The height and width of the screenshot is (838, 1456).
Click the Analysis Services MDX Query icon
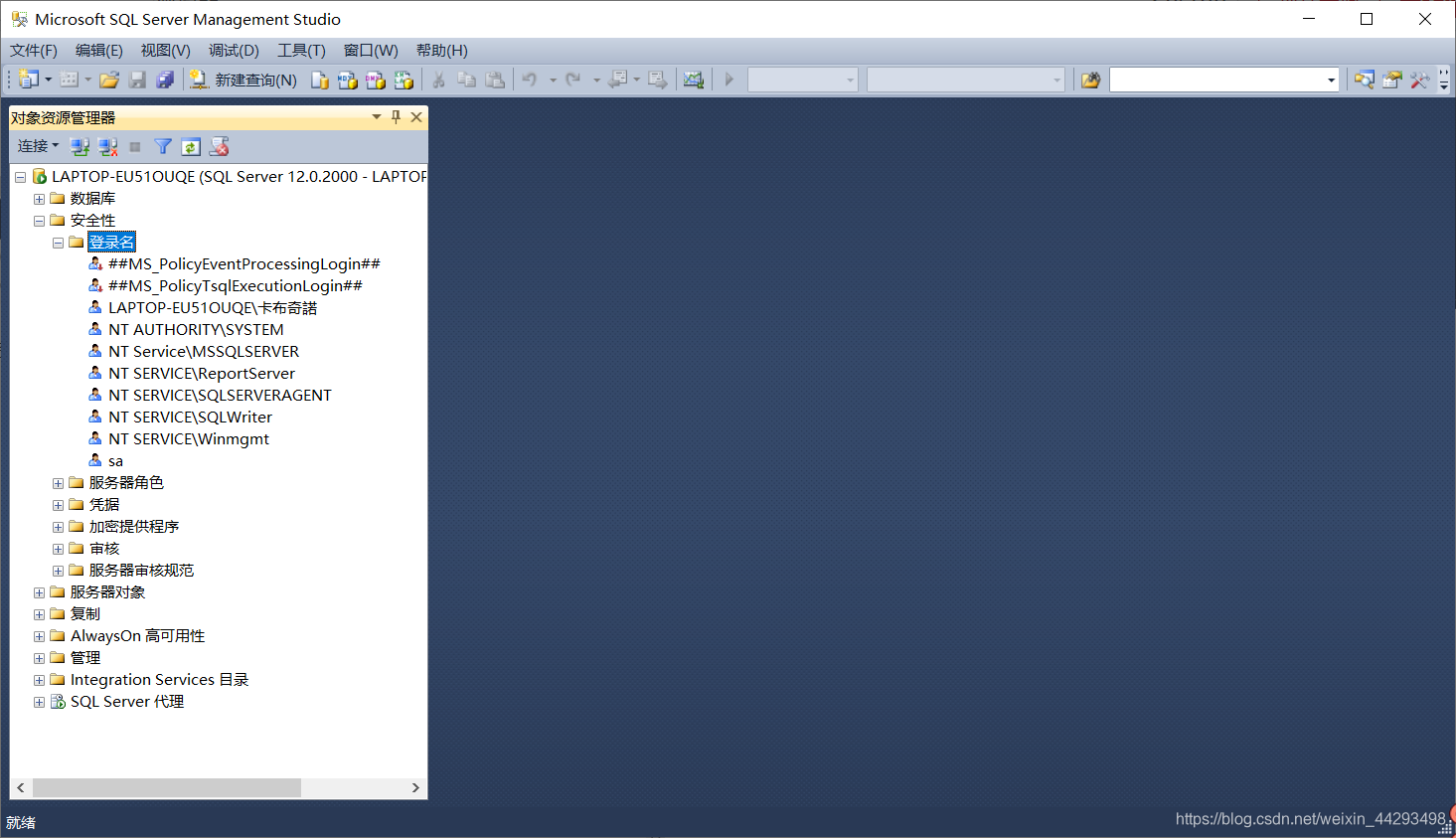pos(348,80)
